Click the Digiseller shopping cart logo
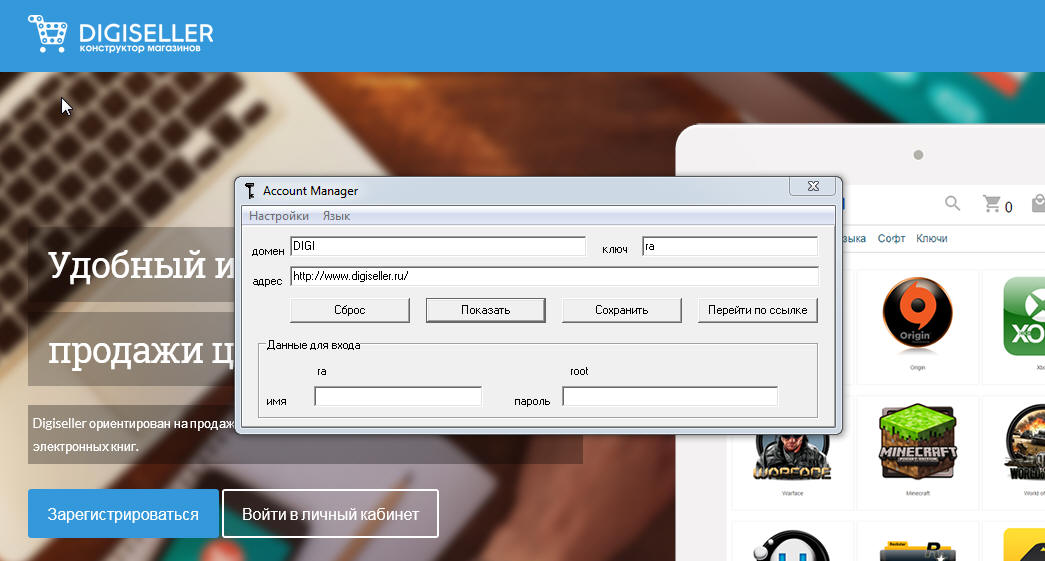The image size is (1045, 561). [47, 34]
